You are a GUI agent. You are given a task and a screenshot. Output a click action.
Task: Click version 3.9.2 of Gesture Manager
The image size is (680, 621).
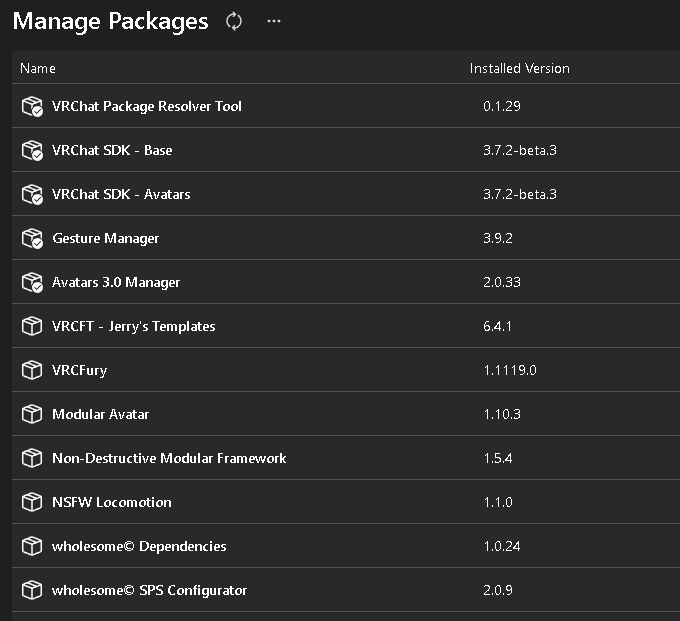point(498,238)
